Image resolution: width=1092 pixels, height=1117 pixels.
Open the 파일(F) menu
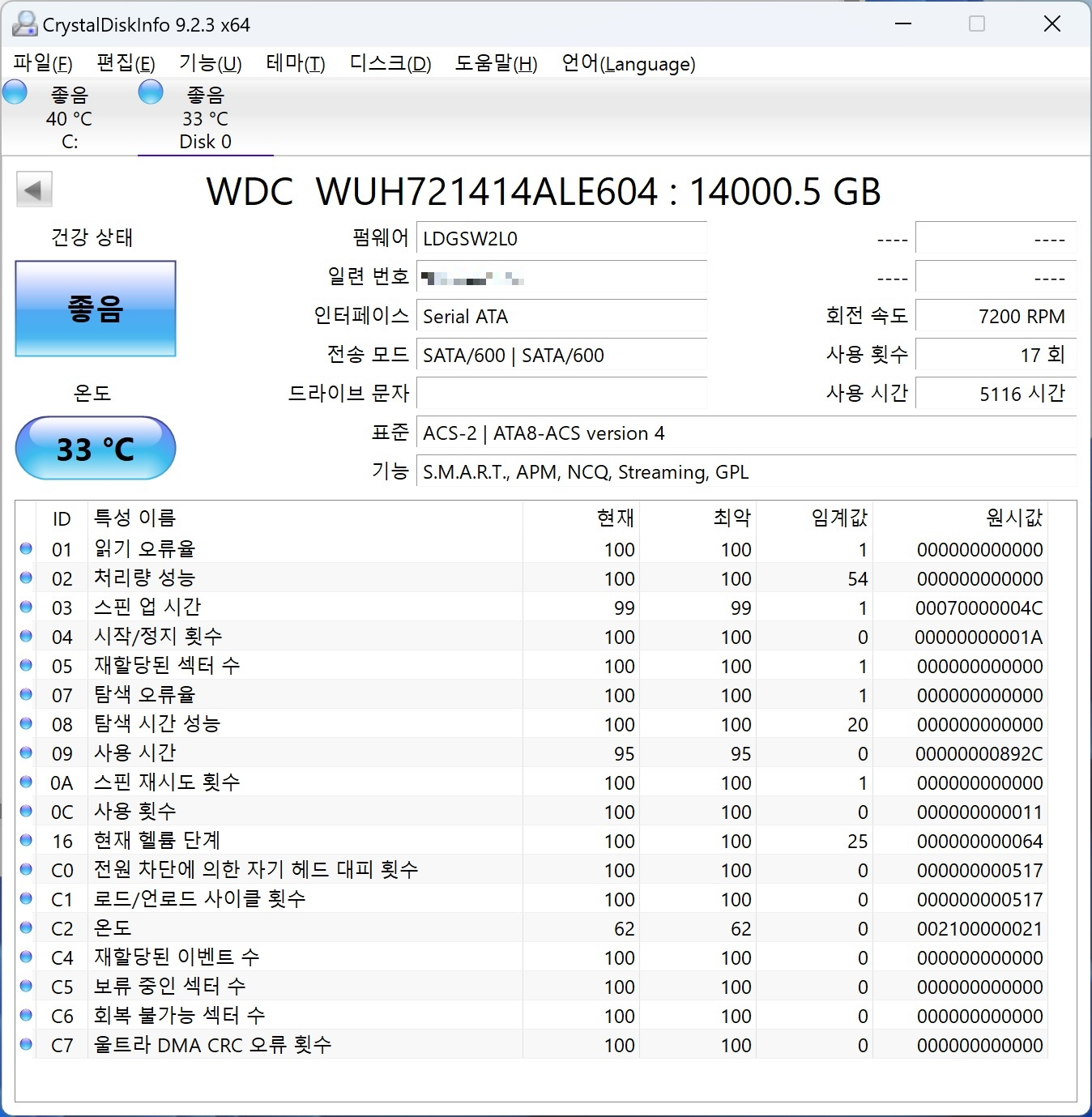pos(43,63)
